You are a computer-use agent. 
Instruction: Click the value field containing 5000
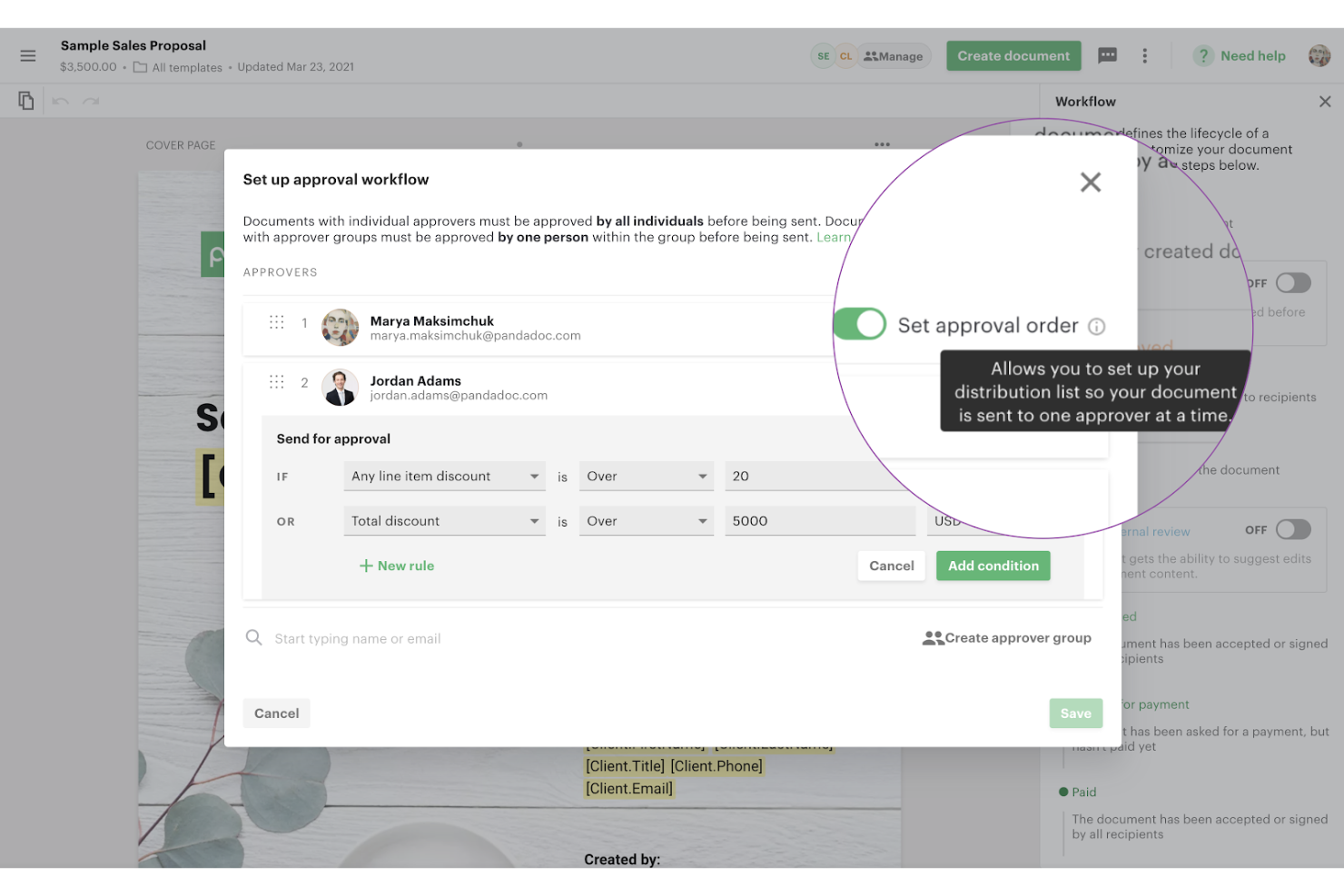(x=820, y=521)
